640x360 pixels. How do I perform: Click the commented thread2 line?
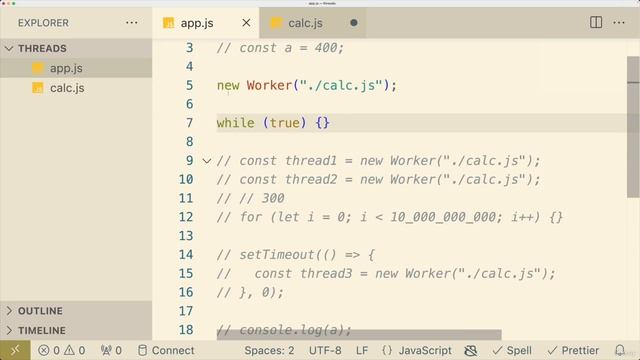pyautogui.click(x=378, y=180)
